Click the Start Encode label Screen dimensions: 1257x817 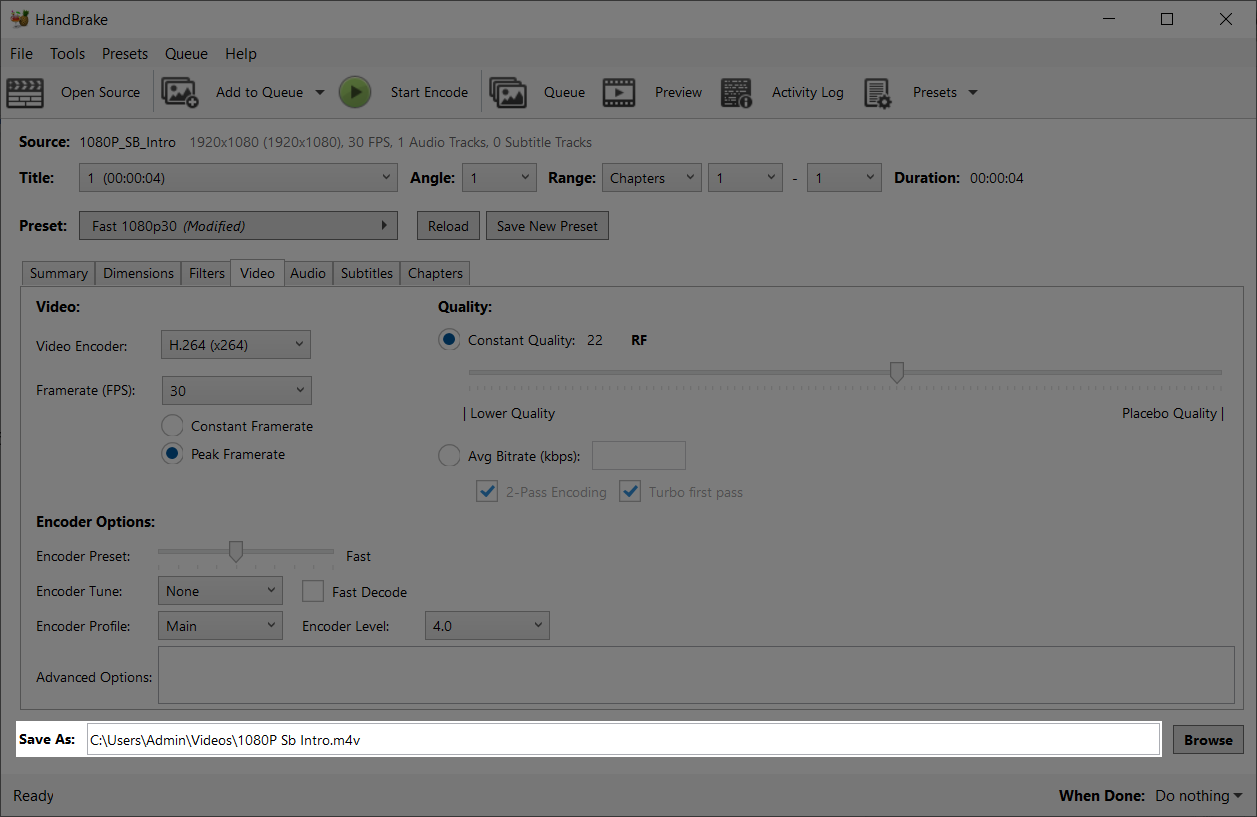pyautogui.click(x=429, y=92)
